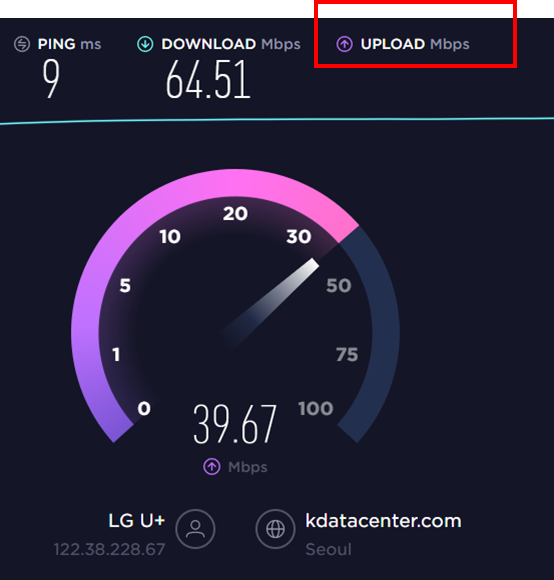This screenshot has width=554, height=580.
Task: Click the LG U+ provider name
Action: tap(136, 521)
